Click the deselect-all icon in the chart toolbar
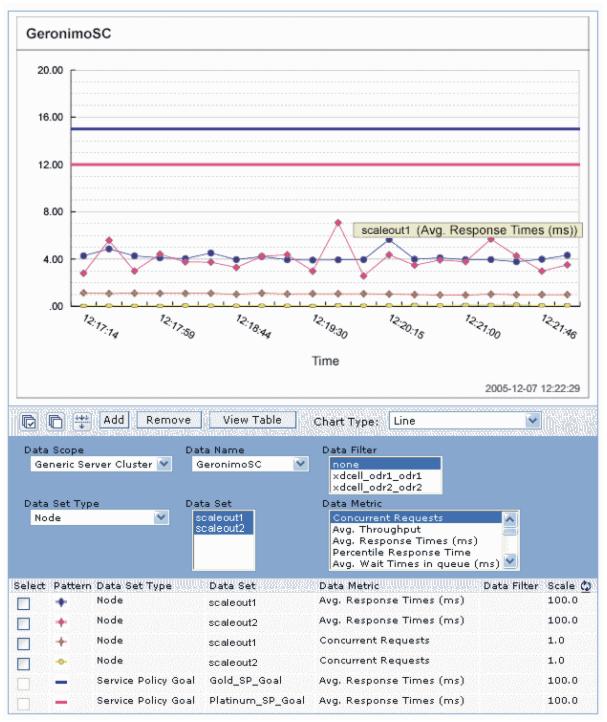Screen dimensions: 607x722 click(55, 421)
